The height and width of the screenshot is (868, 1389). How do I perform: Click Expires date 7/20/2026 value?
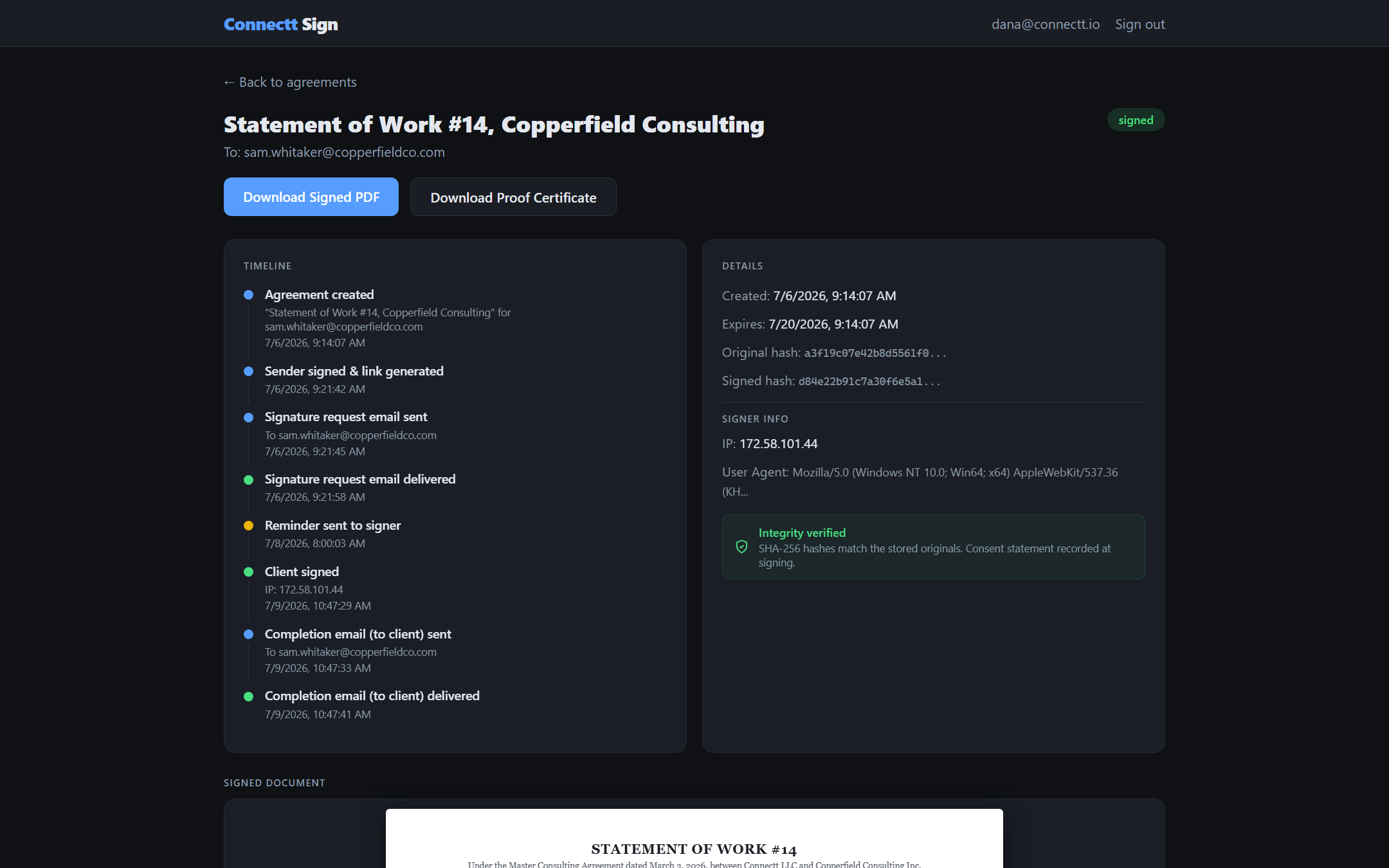tap(833, 324)
